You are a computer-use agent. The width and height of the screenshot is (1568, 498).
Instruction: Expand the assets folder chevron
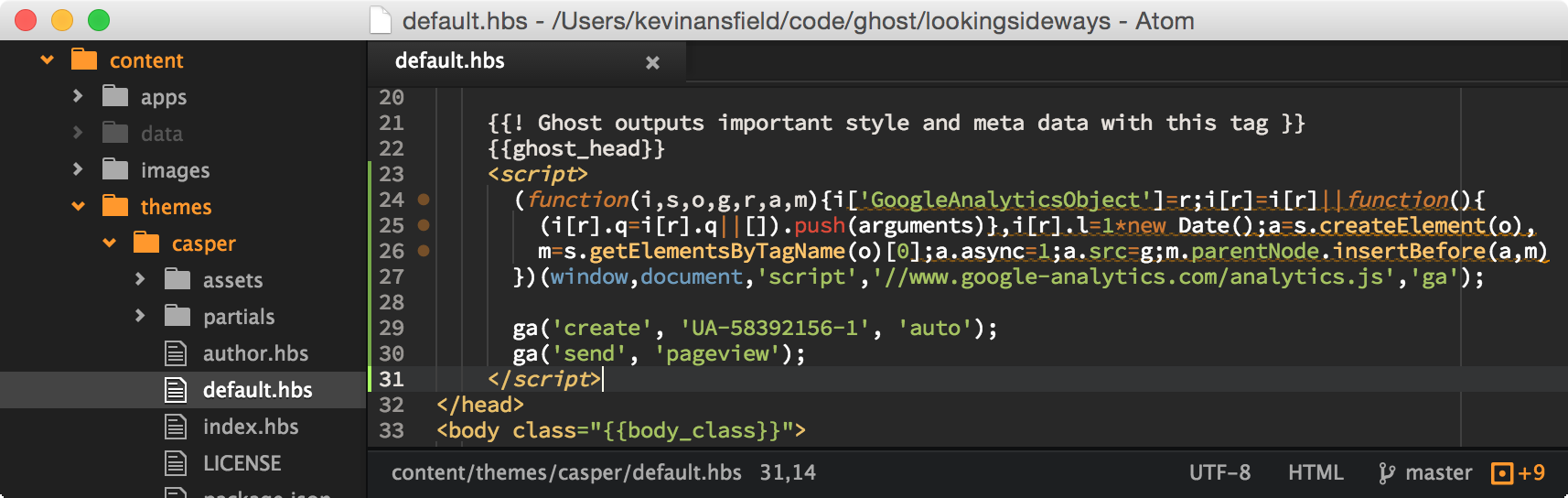[140, 279]
